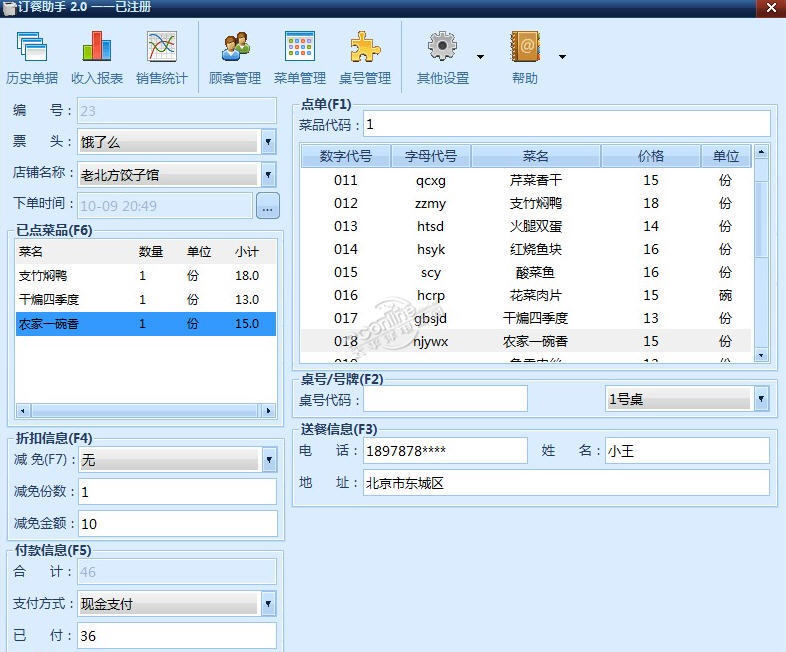Image resolution: width=786 pixels, height=652 pixels.
Task: Click the 菜品代码 input field
Action: pyautogui.click(x=566, y=124)
